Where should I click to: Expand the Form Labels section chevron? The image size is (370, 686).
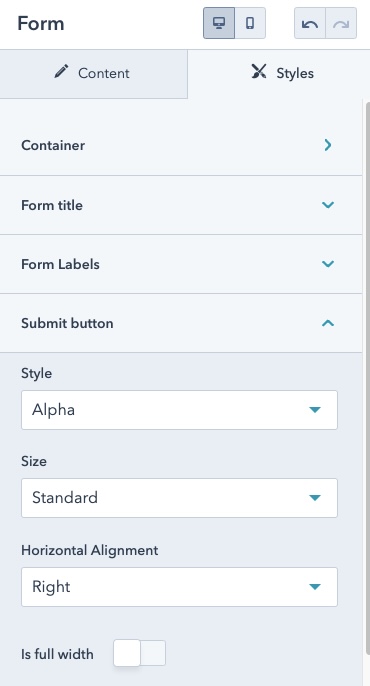point(328,264)
